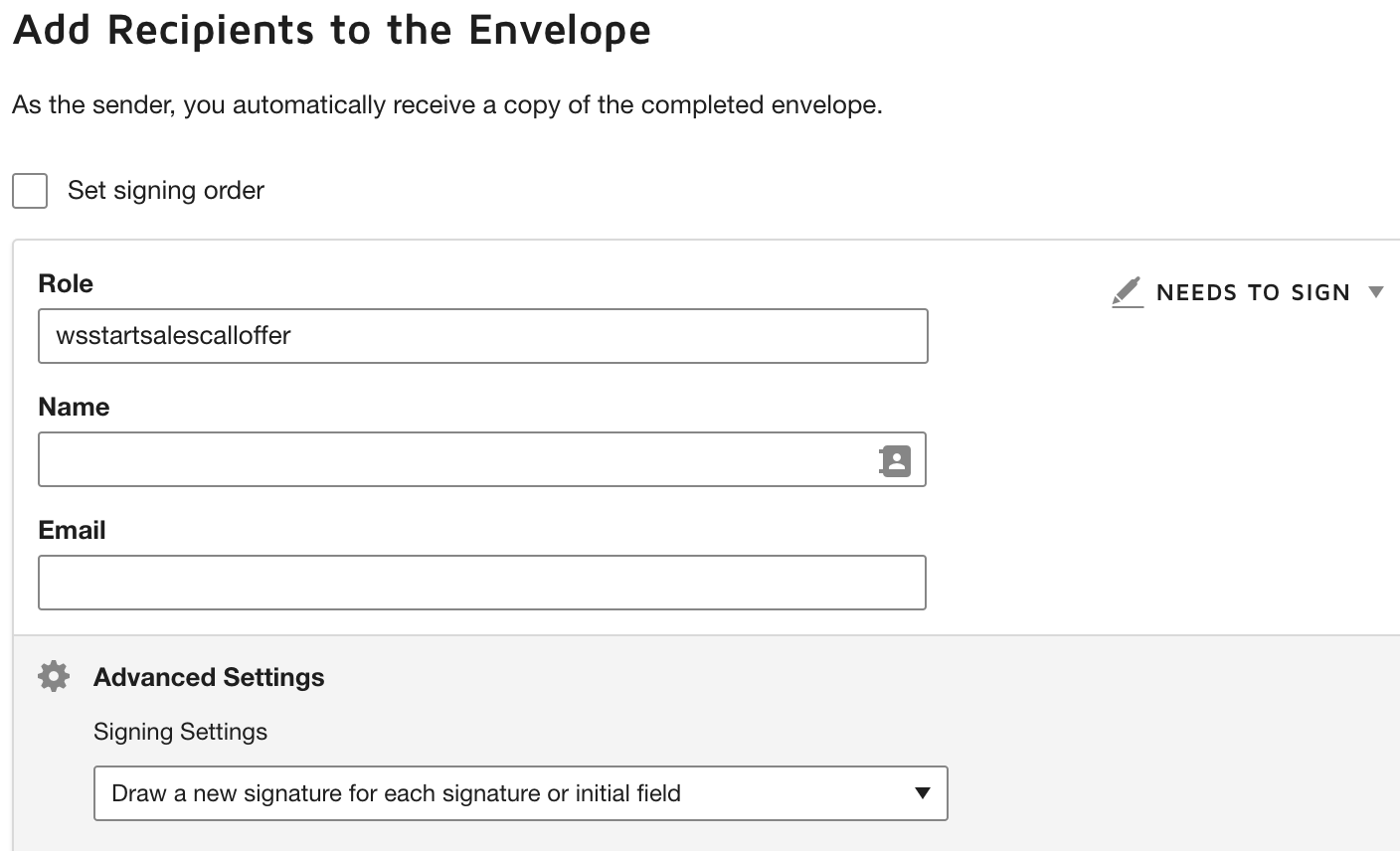Screen dimensions: 1400x851
Task: Click the gear icon before Advanced Settings label
Action: coord(53,676)
